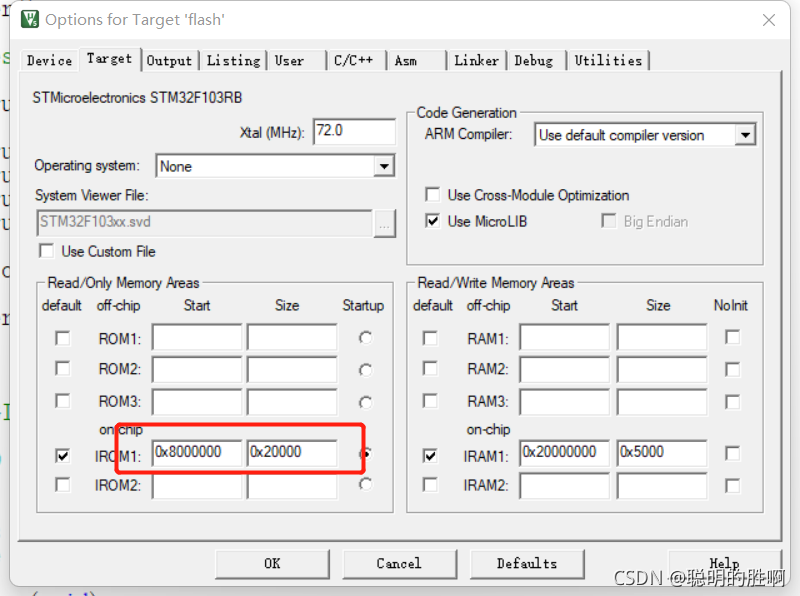Image resolution: width=800 pixels, height=596 pixels.
Task: Edit the Xtal (MHz) value field
Action: (355, 132)
